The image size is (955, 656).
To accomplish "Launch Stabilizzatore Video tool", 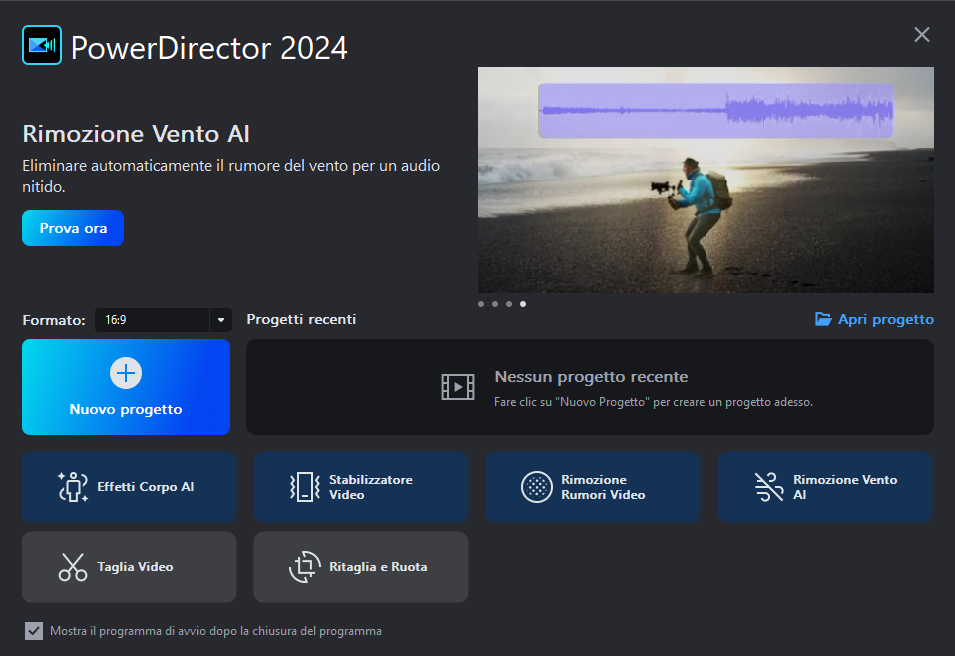I will [x=361, y=487].
